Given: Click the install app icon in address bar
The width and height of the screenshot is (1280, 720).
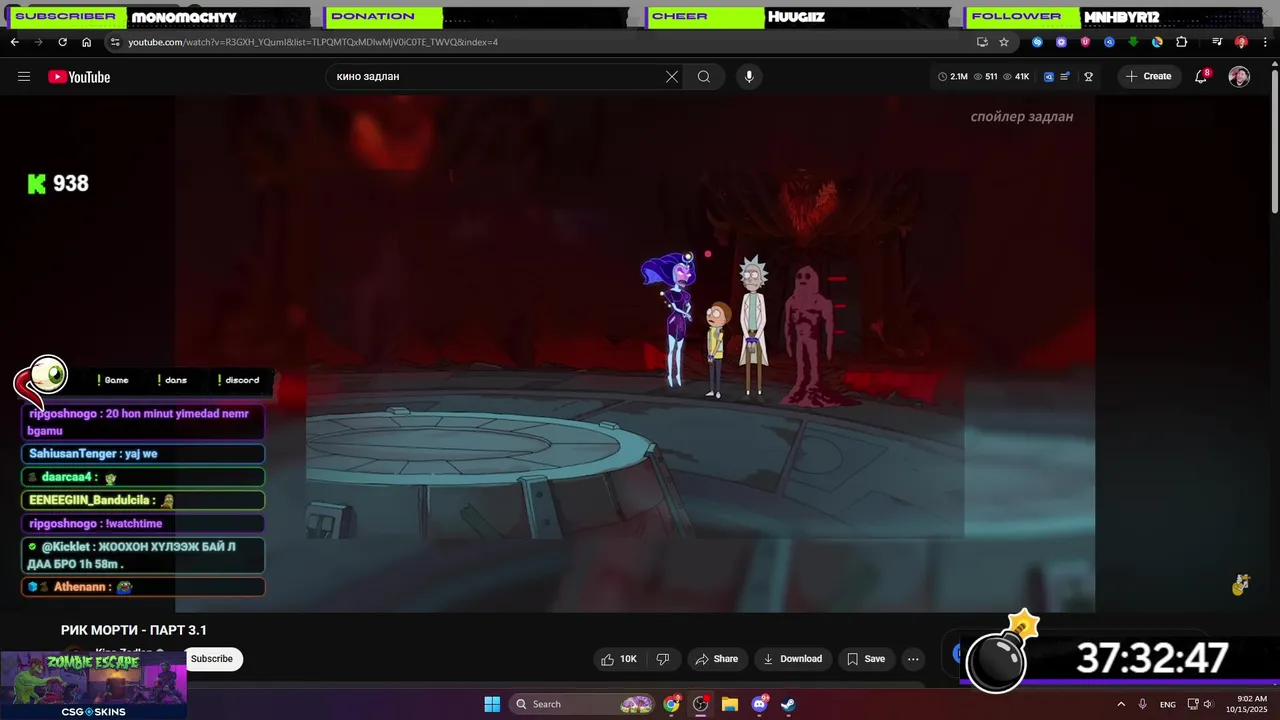Looking at the screenshot, I should pyautogui.click(x=982, y=42).
